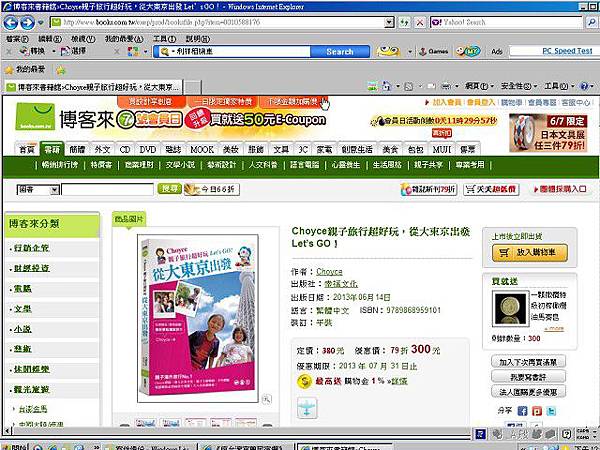Click the magnify icon below book cover
The width and height of the screenshot is (600, 450).
pyautogui.click(x=267, y=399)
